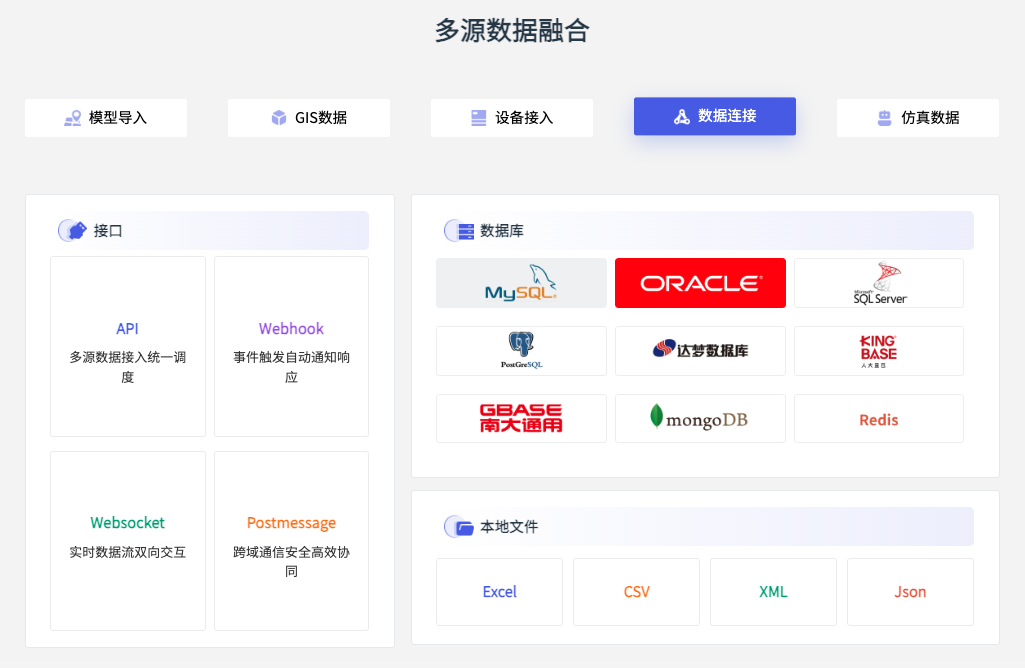Screen dimensions: 1025x668
Task: Pick the XML local file option
Action: (773, 592)
